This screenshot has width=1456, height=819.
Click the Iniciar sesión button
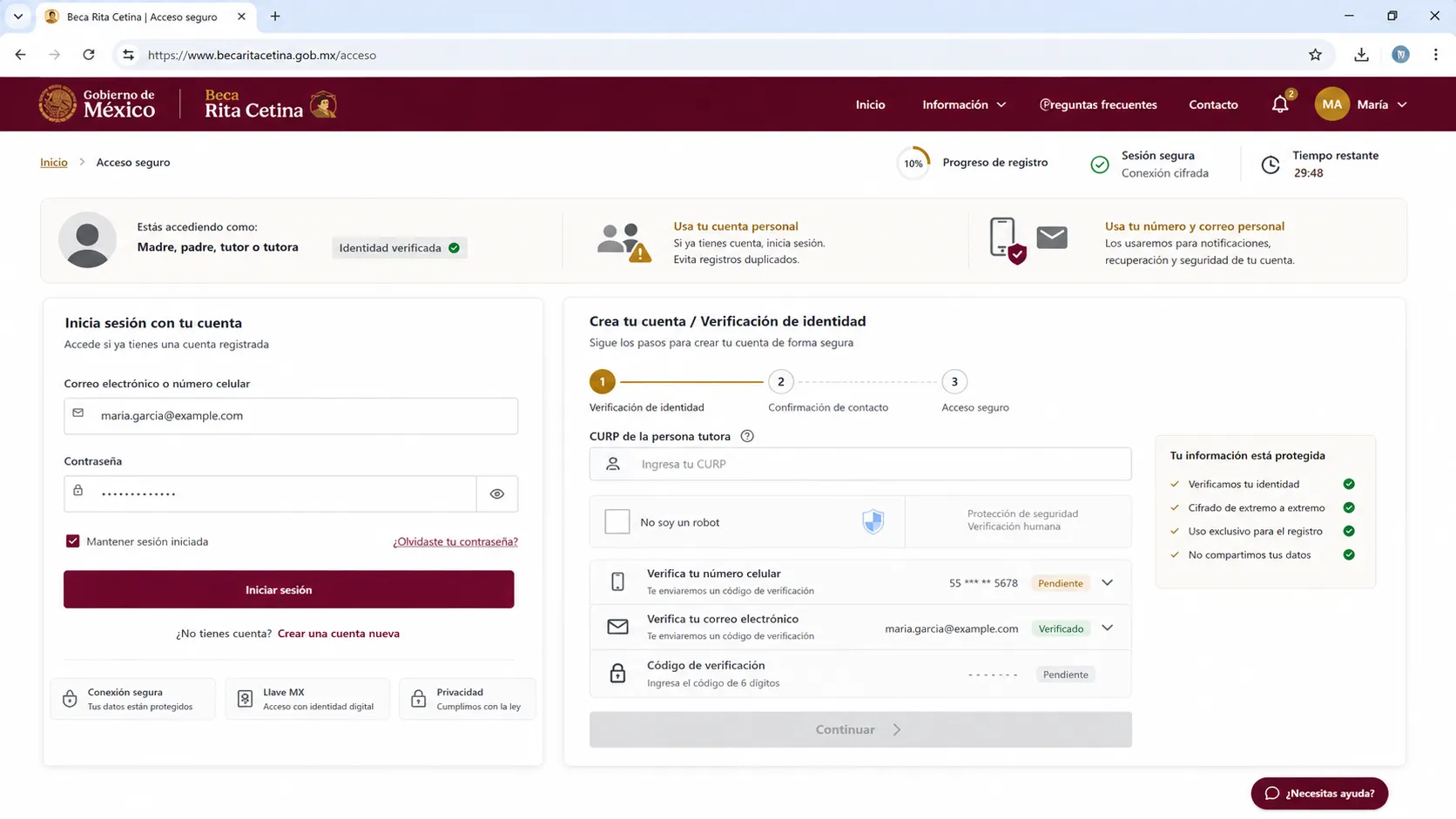tap(288, 589)
